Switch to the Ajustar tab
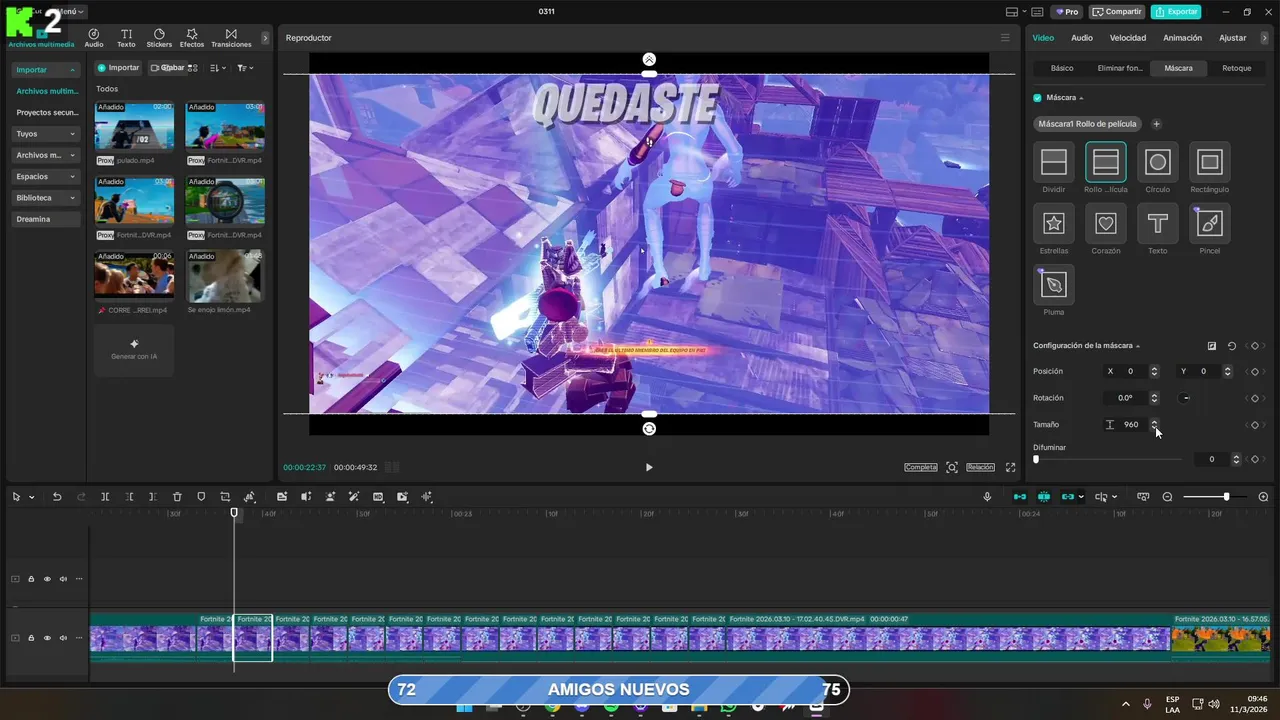The width and height of the screenshot is (1280, 720). (1233, 38)
